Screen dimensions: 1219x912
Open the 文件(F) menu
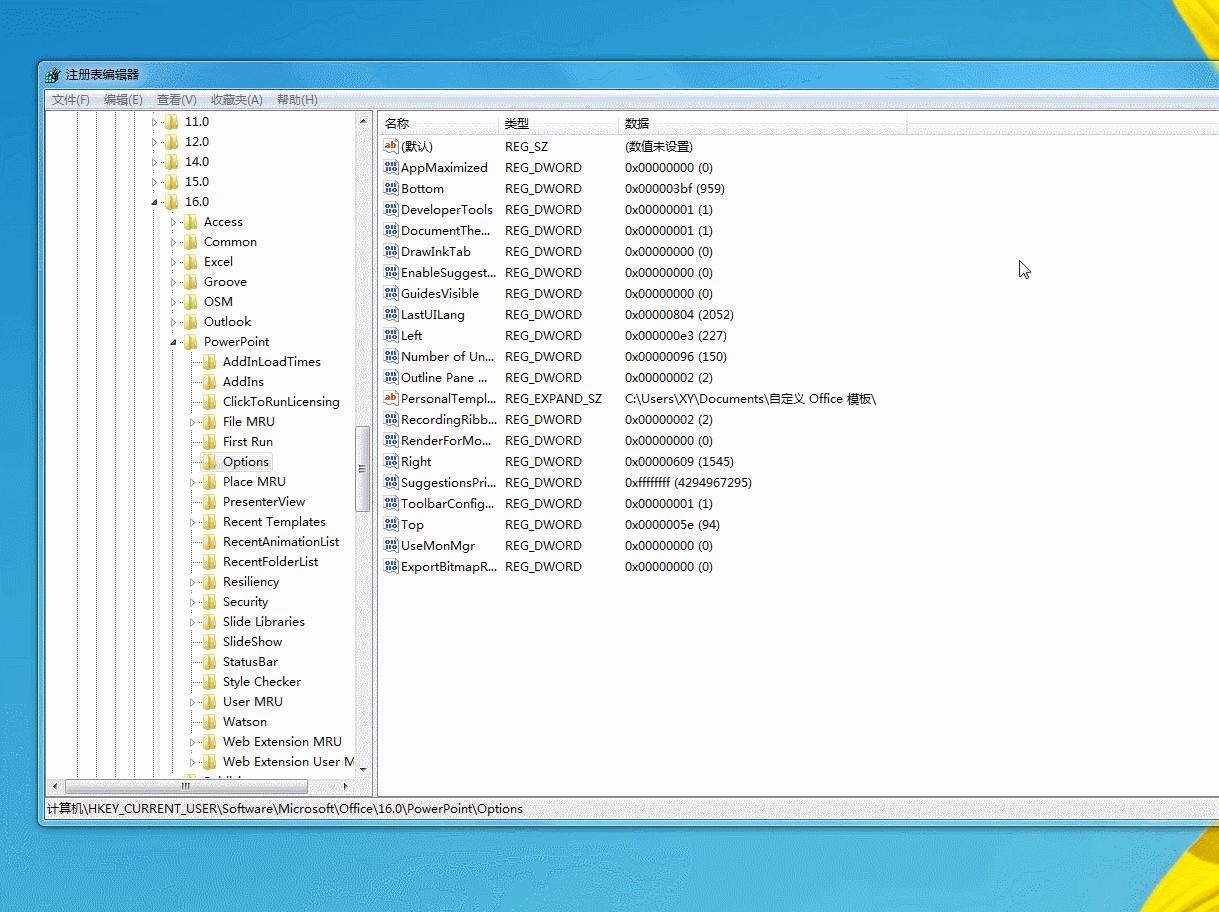[71, 100]
